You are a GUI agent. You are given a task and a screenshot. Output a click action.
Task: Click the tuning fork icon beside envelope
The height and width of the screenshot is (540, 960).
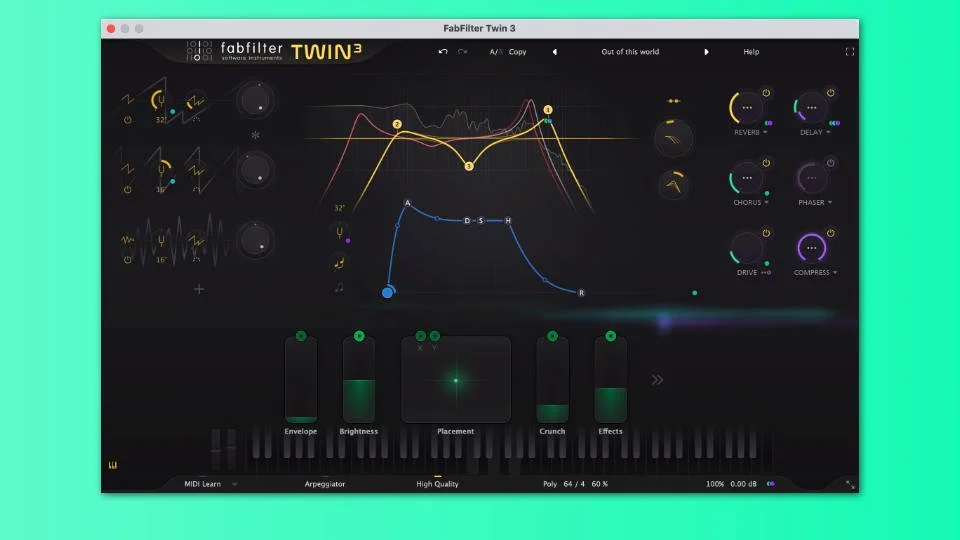339,233
